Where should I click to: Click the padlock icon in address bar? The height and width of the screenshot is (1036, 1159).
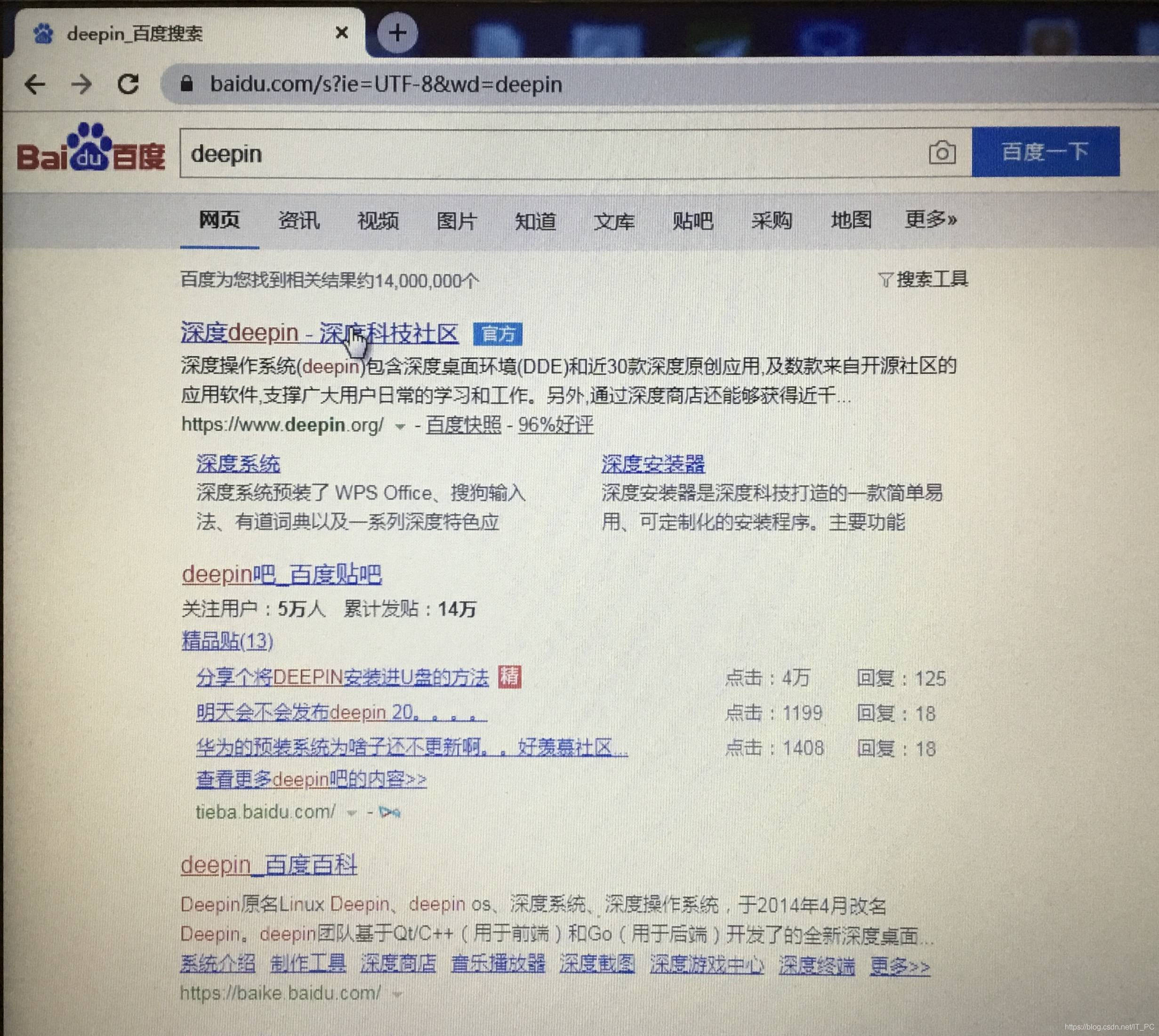point(187,84)
